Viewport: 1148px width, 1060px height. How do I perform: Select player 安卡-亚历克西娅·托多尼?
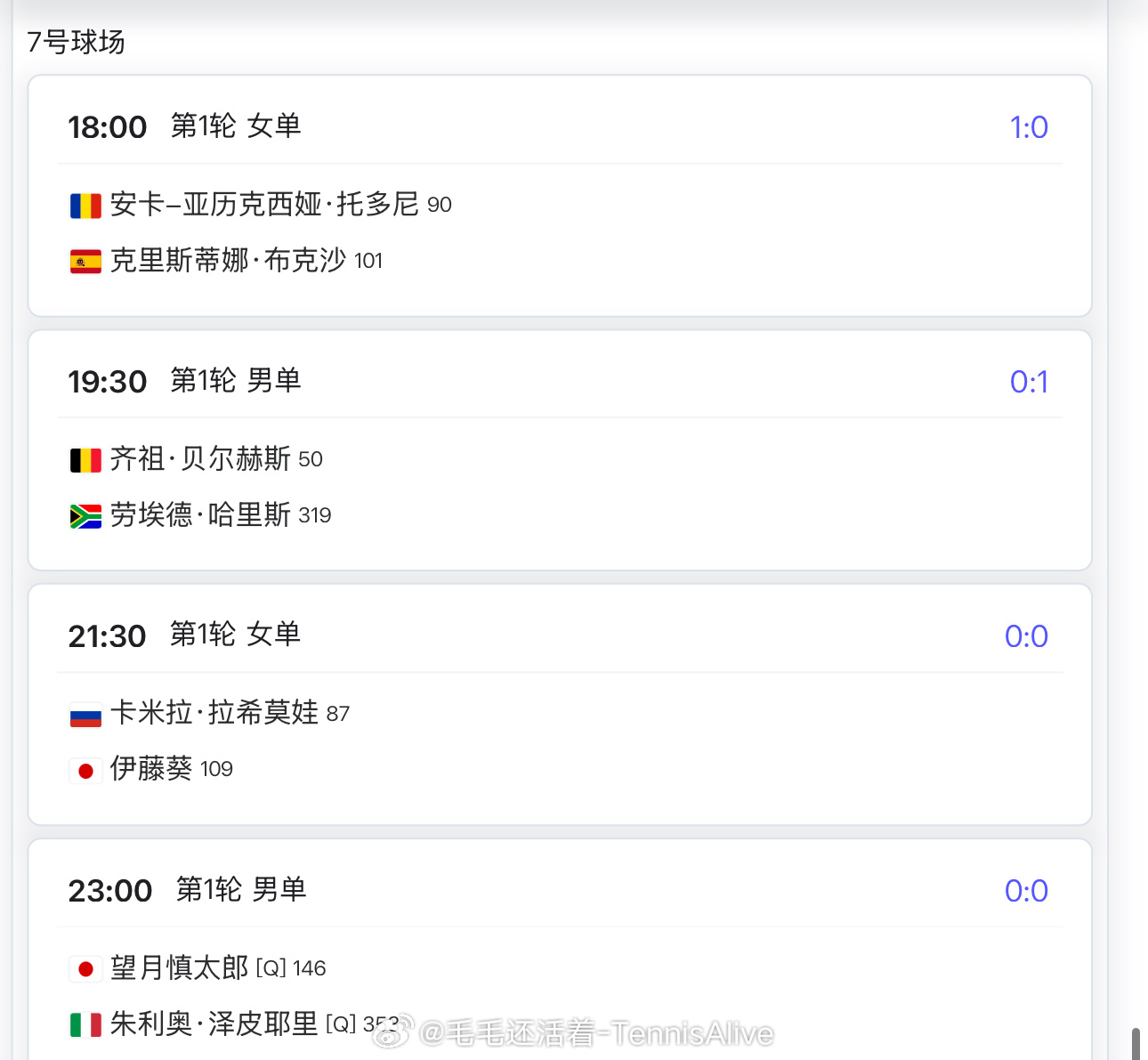[264, 205]
